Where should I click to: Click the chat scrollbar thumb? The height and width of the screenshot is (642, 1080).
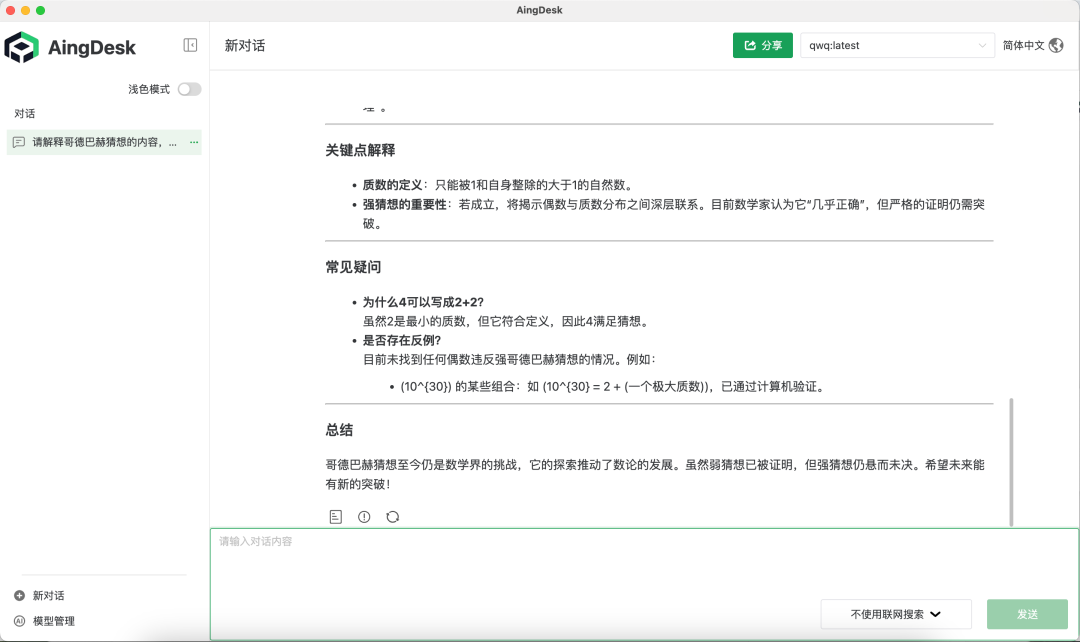[1011, 462]
